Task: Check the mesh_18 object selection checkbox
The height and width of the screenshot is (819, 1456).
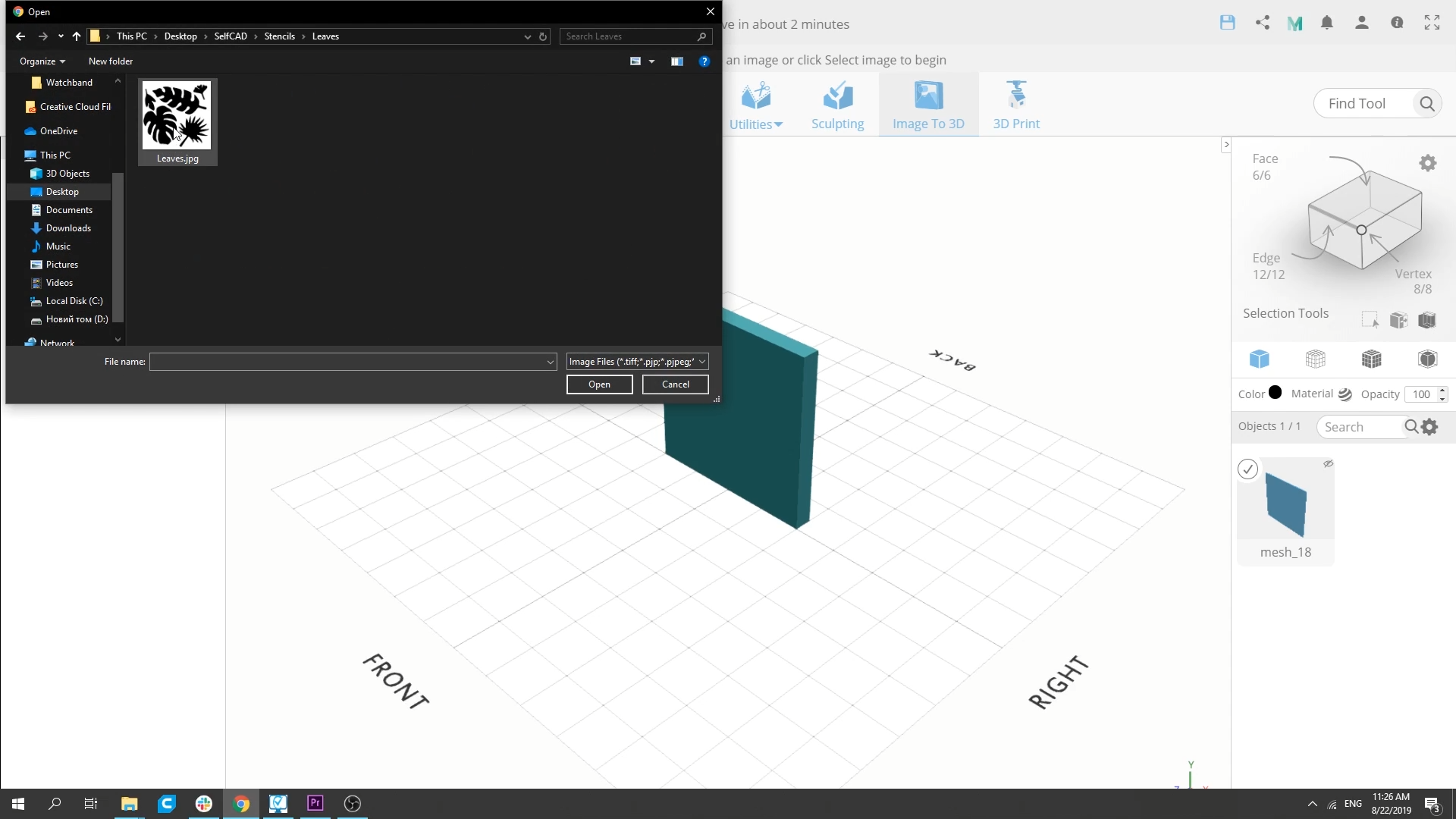Action: [1248, 468]
